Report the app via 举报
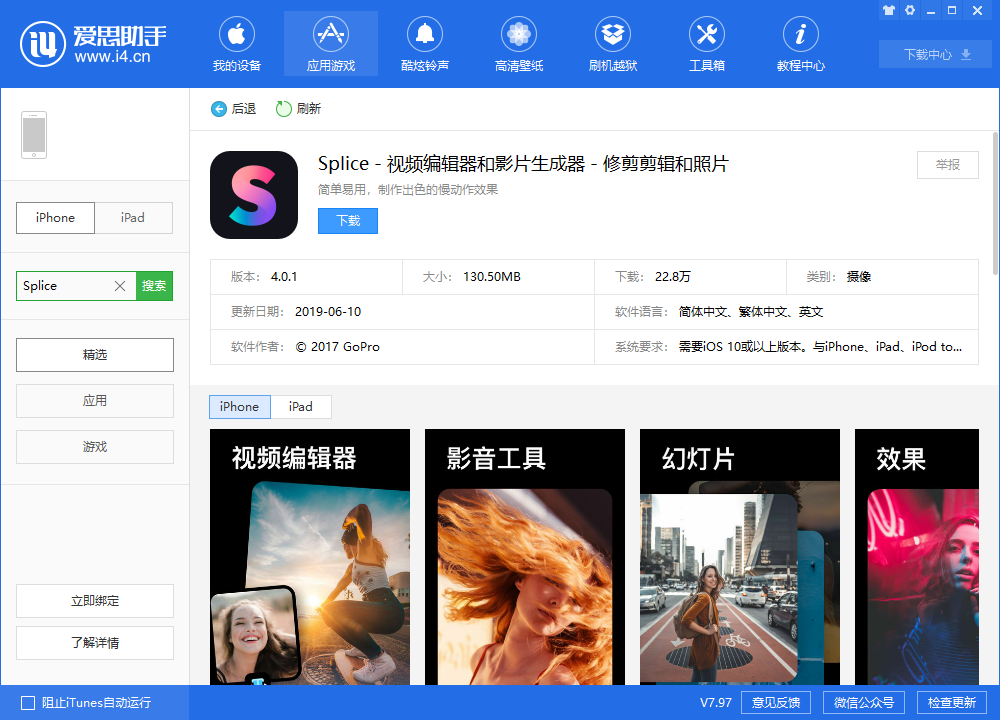 click(x=947, y=165)
